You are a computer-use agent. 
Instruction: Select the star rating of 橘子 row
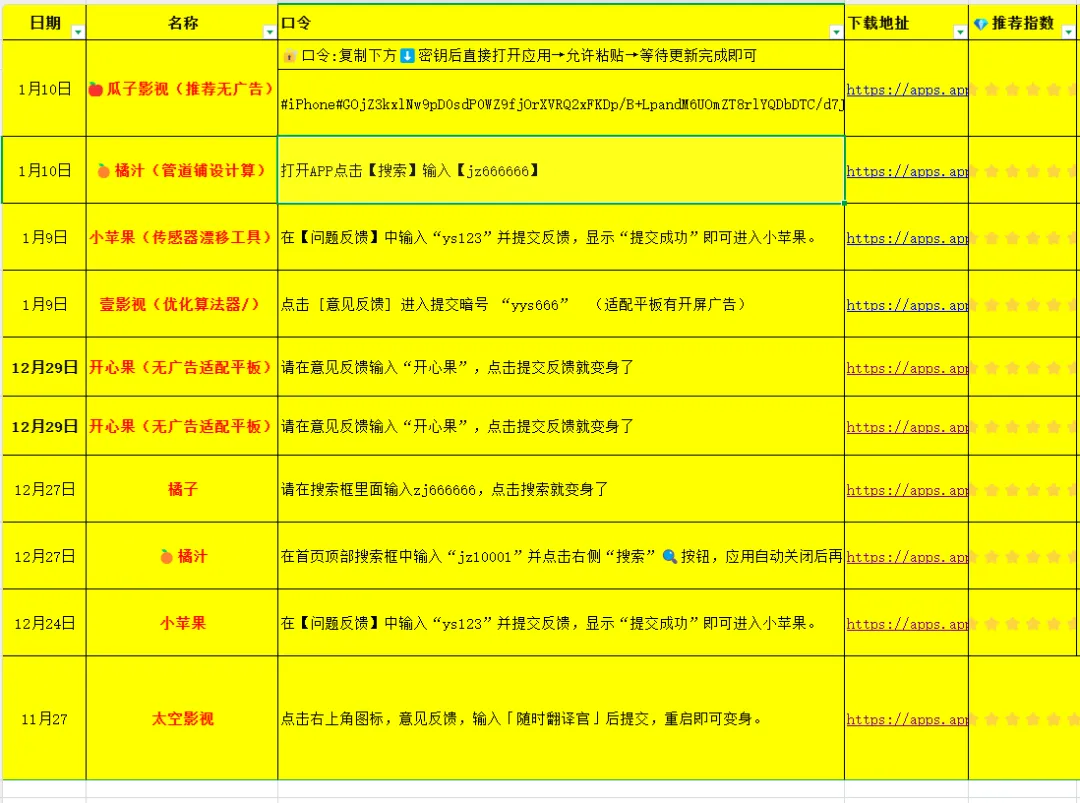(1024, 489)
